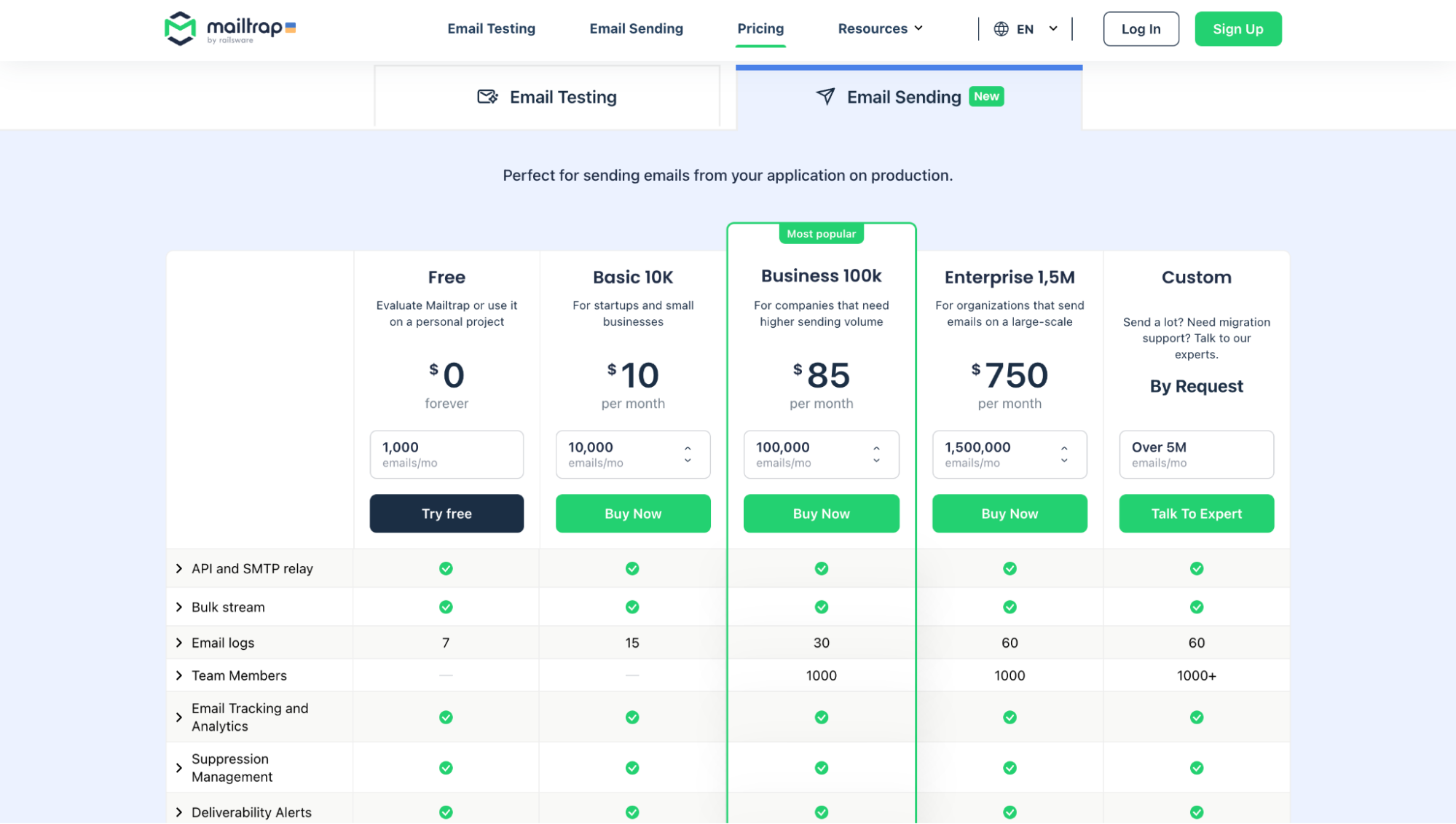Expand the Email logs row
This screenshot has width=1456, height=824.
[179, 643]
